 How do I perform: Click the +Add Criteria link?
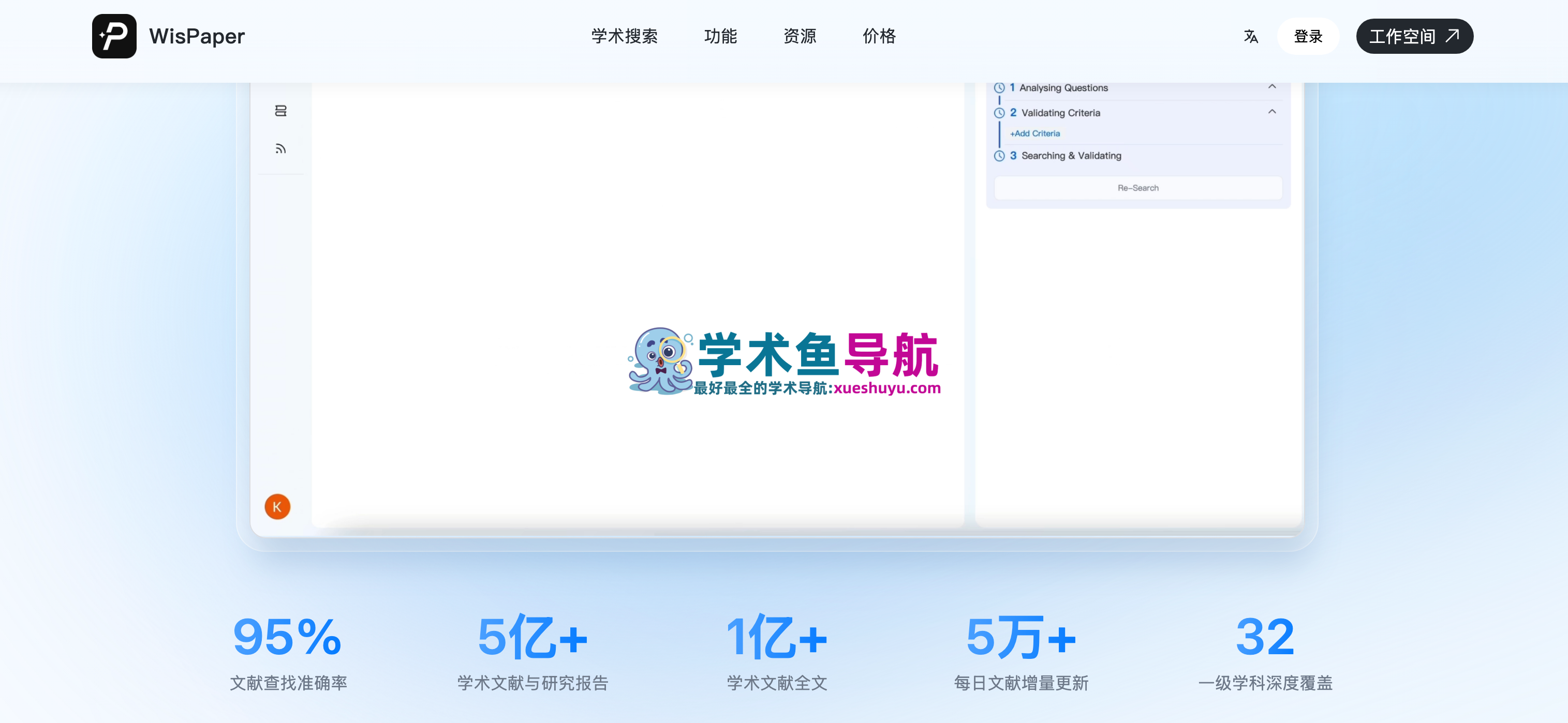[x=1035, y=134]
